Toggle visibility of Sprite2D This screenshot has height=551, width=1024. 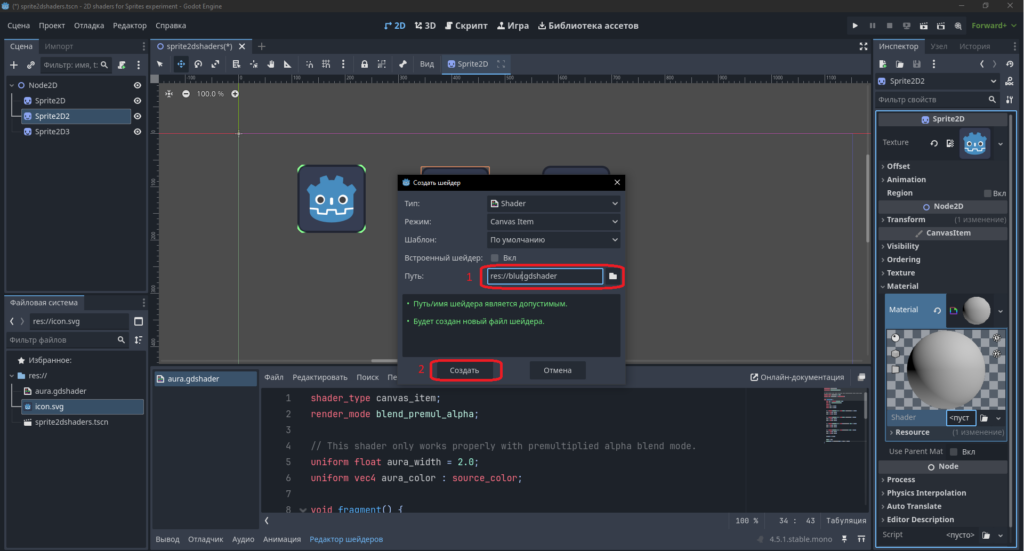pyautogui.click(x=137, y=101)
